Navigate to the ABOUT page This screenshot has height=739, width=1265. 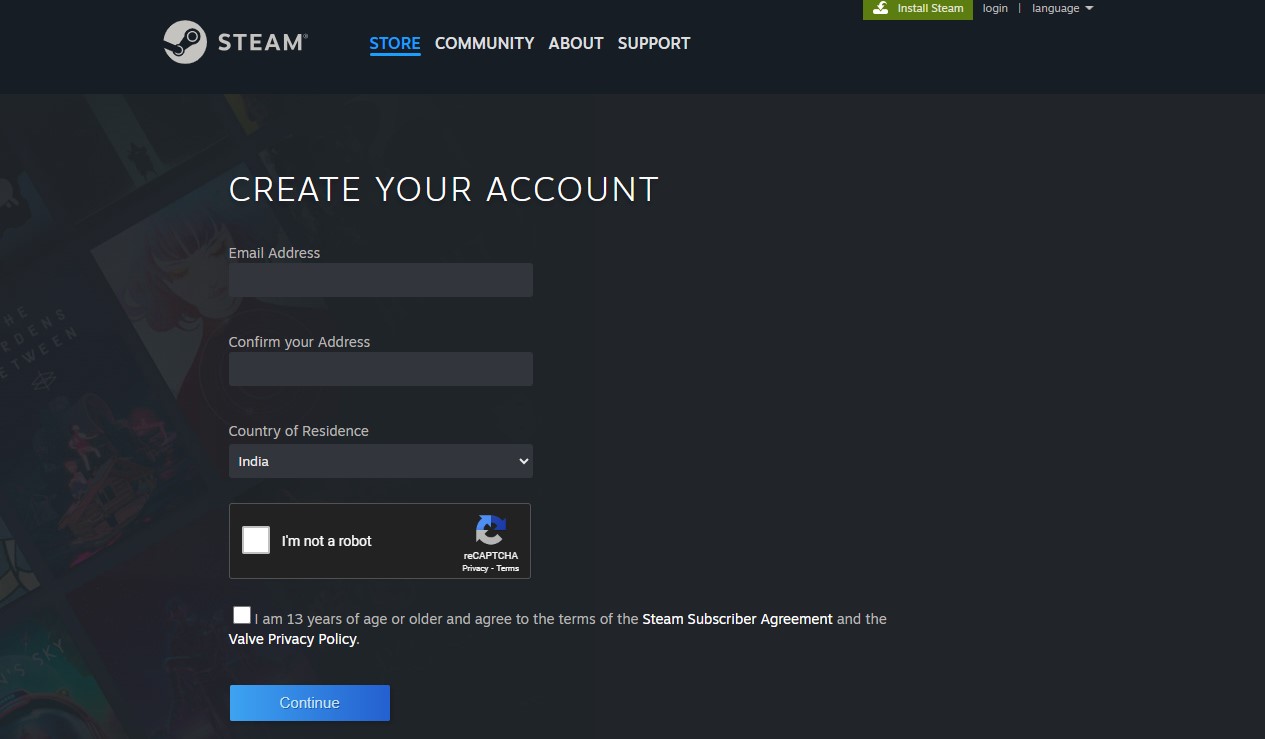(x=576, y=43)
